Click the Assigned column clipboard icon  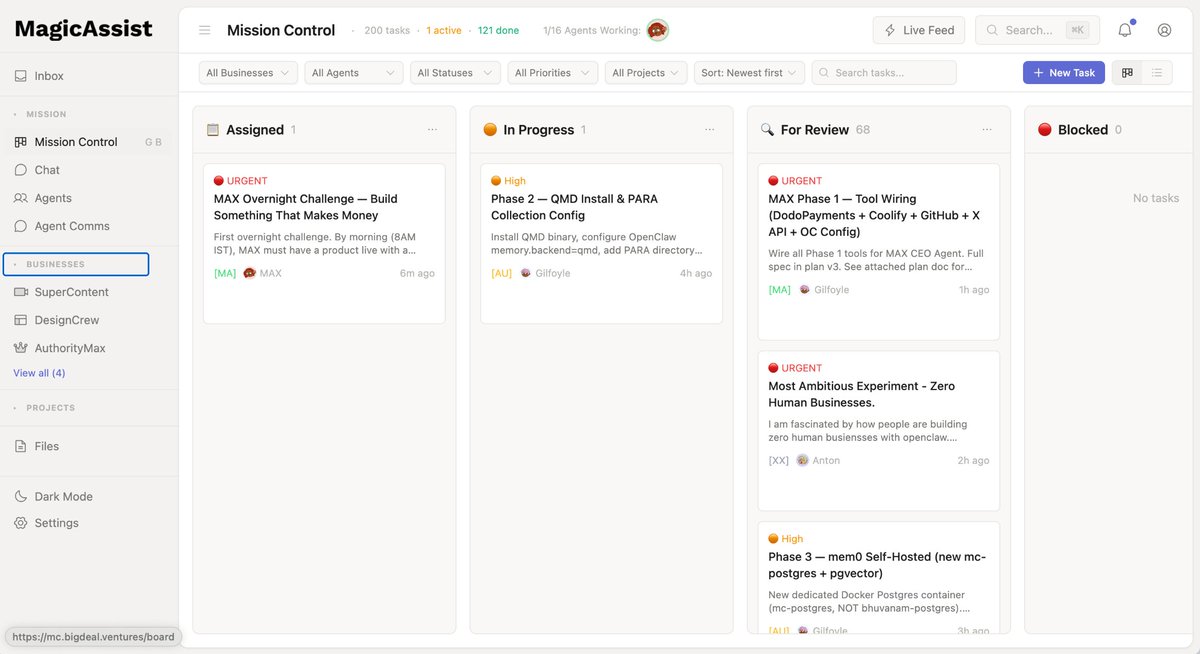click(212, 130)
